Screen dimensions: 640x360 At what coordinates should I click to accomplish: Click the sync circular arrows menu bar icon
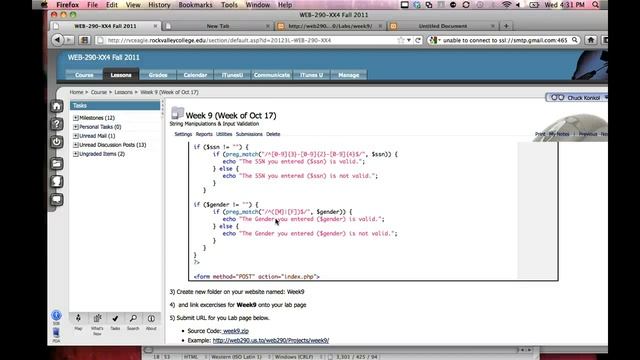click(x=466, y=5)
